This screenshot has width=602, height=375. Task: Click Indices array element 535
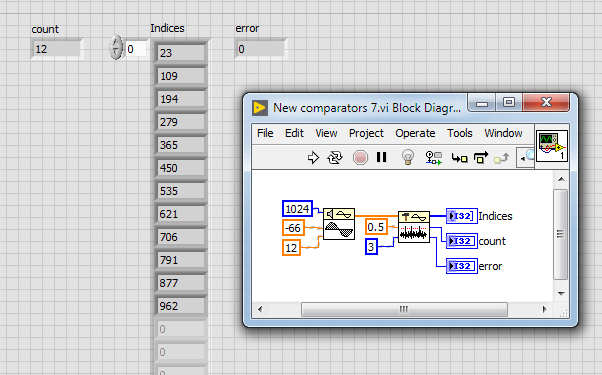pyautogui.click(x=181, y=191)
